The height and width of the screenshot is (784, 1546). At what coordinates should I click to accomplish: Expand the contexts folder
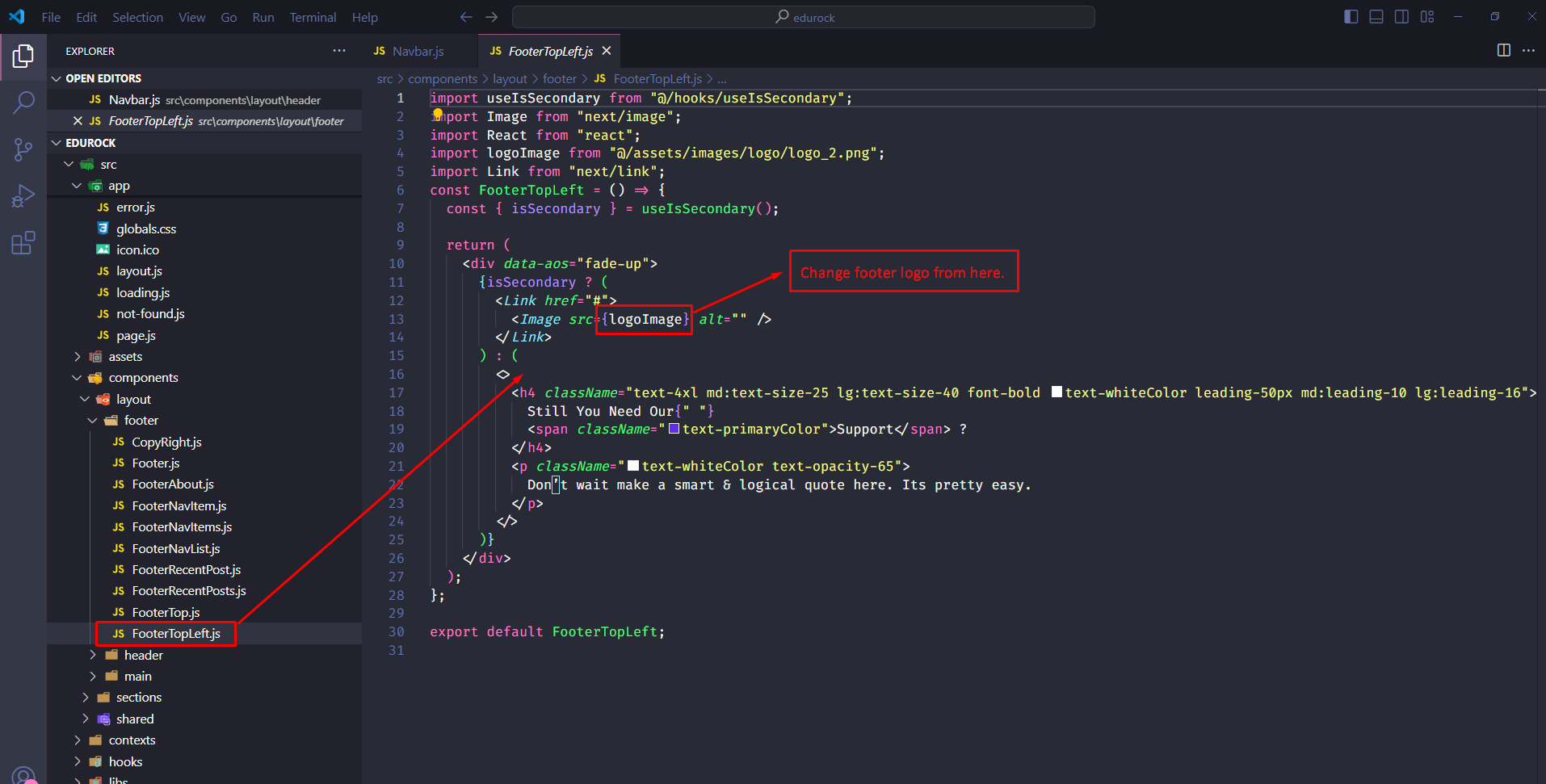click(x=204, y=740)
